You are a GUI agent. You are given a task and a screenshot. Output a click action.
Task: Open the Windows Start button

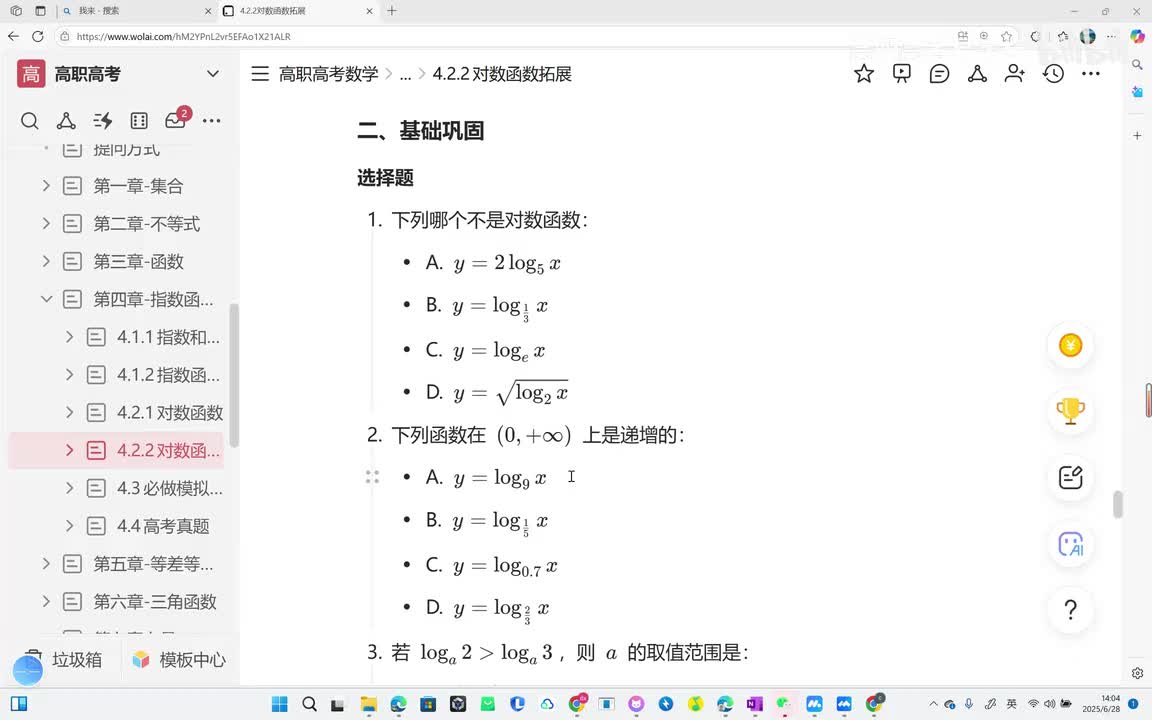279,704
